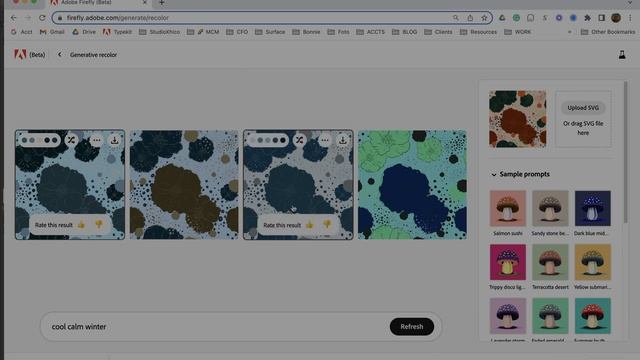Select the second brown-flower recolor result
This screenshot has width=640, height=360.
pos(184,184)
